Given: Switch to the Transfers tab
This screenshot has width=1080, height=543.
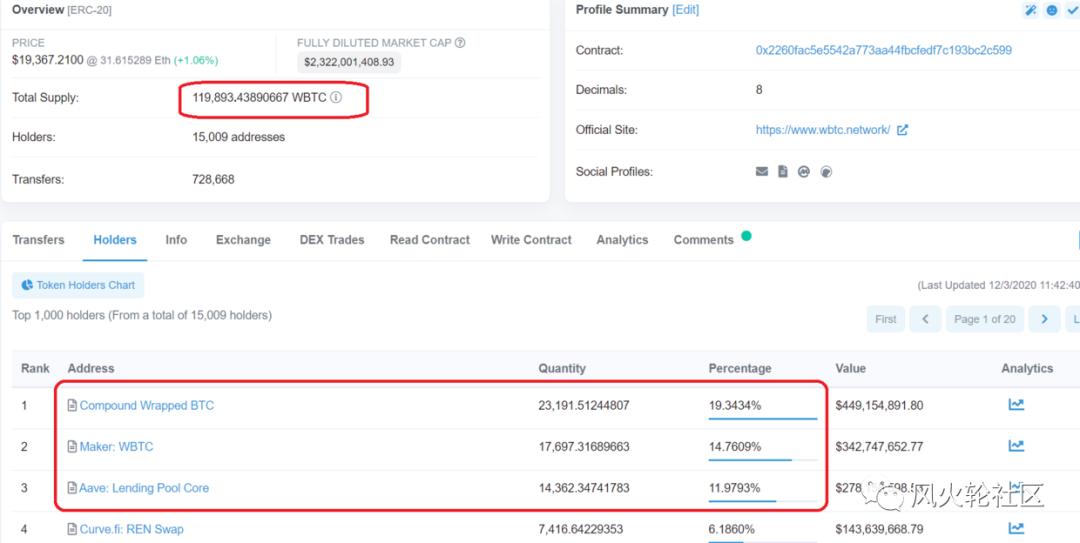Looking at the screenshot, I should 38,240.
